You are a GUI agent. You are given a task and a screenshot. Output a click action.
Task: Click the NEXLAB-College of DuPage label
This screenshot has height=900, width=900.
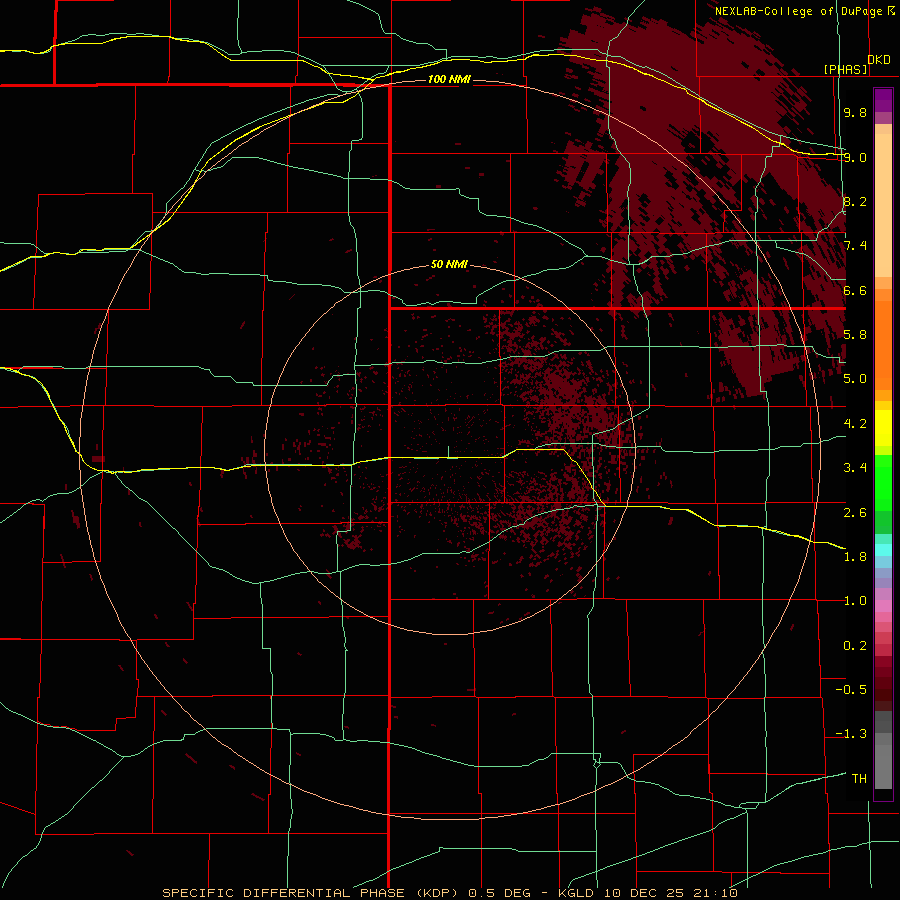click(798, 11)
